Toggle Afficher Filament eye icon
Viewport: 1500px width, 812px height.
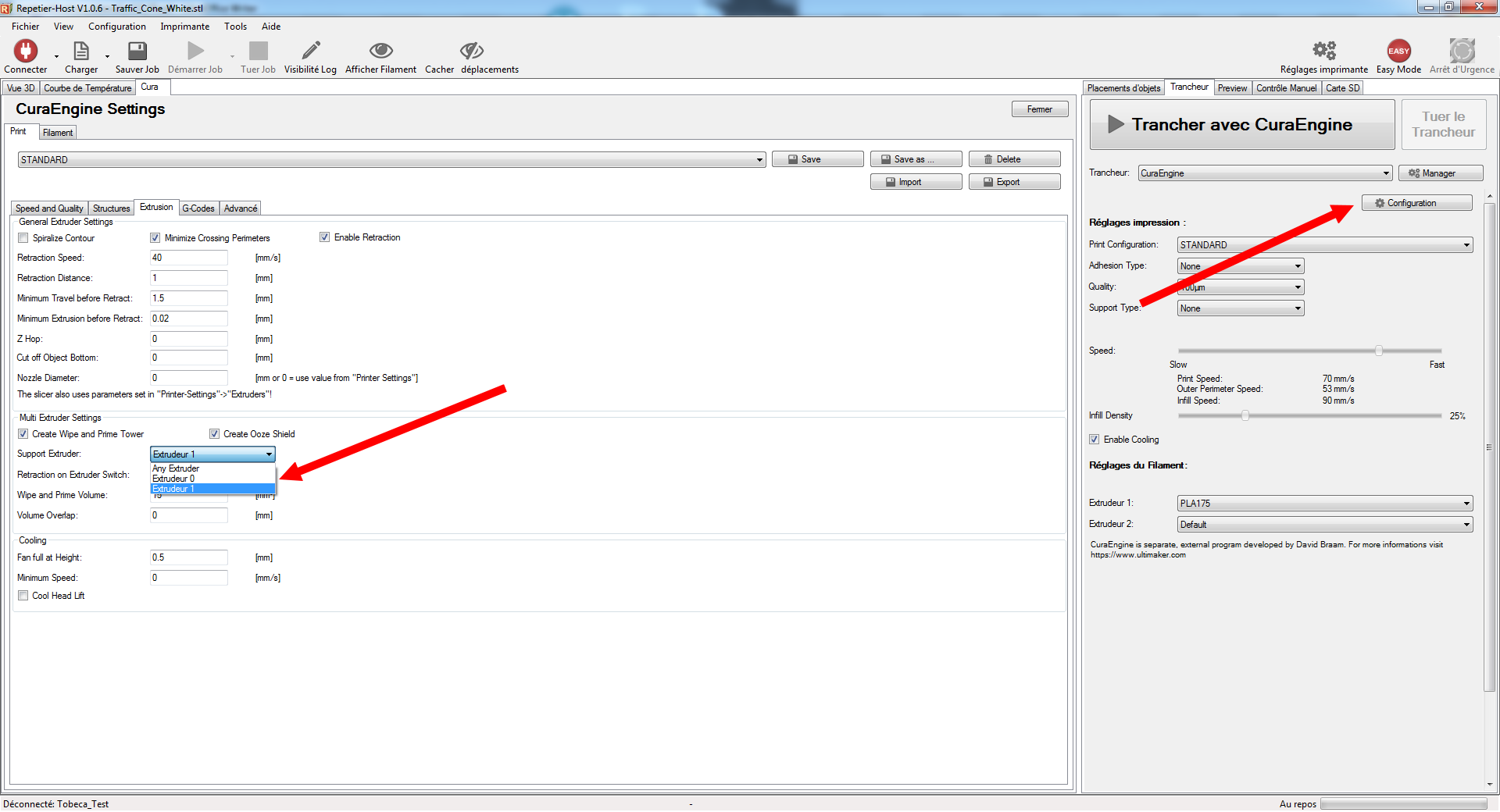(x=380, y=52)
